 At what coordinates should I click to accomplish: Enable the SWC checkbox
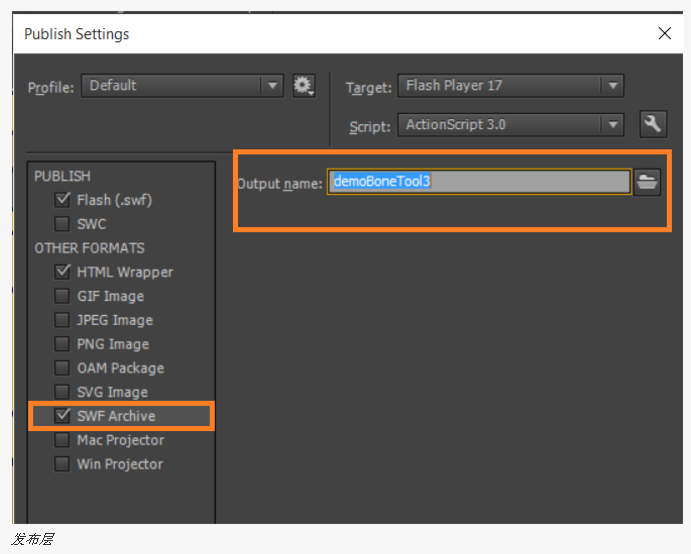click(x=62, y=223)
